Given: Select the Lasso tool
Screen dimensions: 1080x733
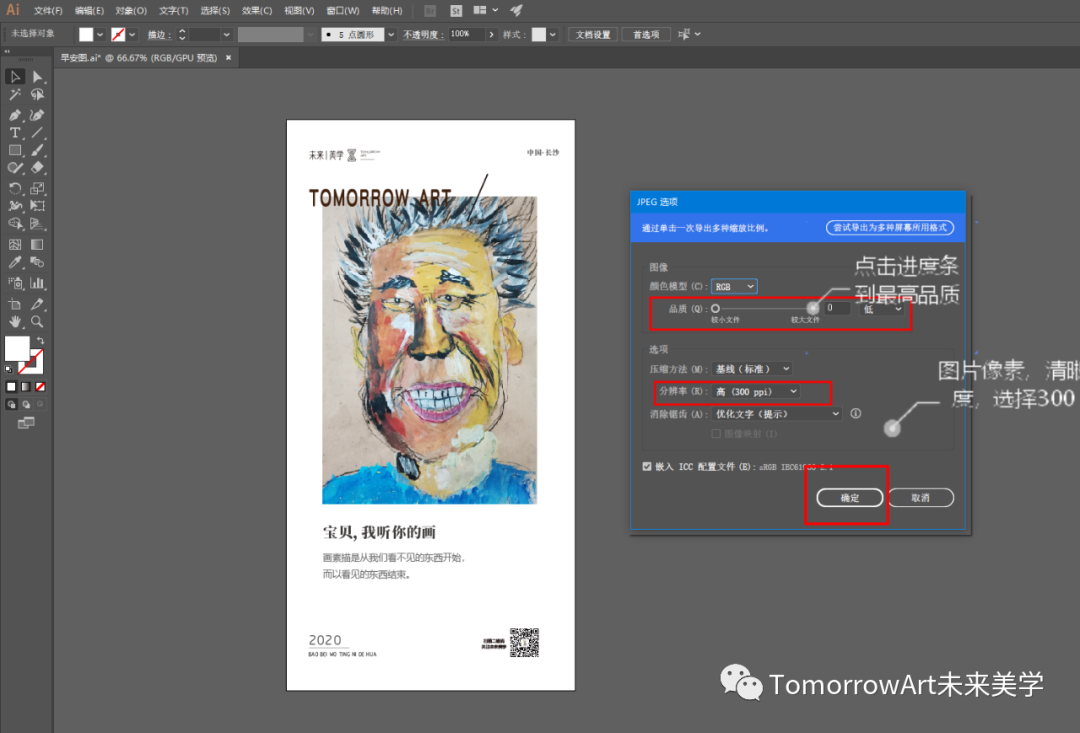Looking at the screenshot, I should [x=37, y=95].
